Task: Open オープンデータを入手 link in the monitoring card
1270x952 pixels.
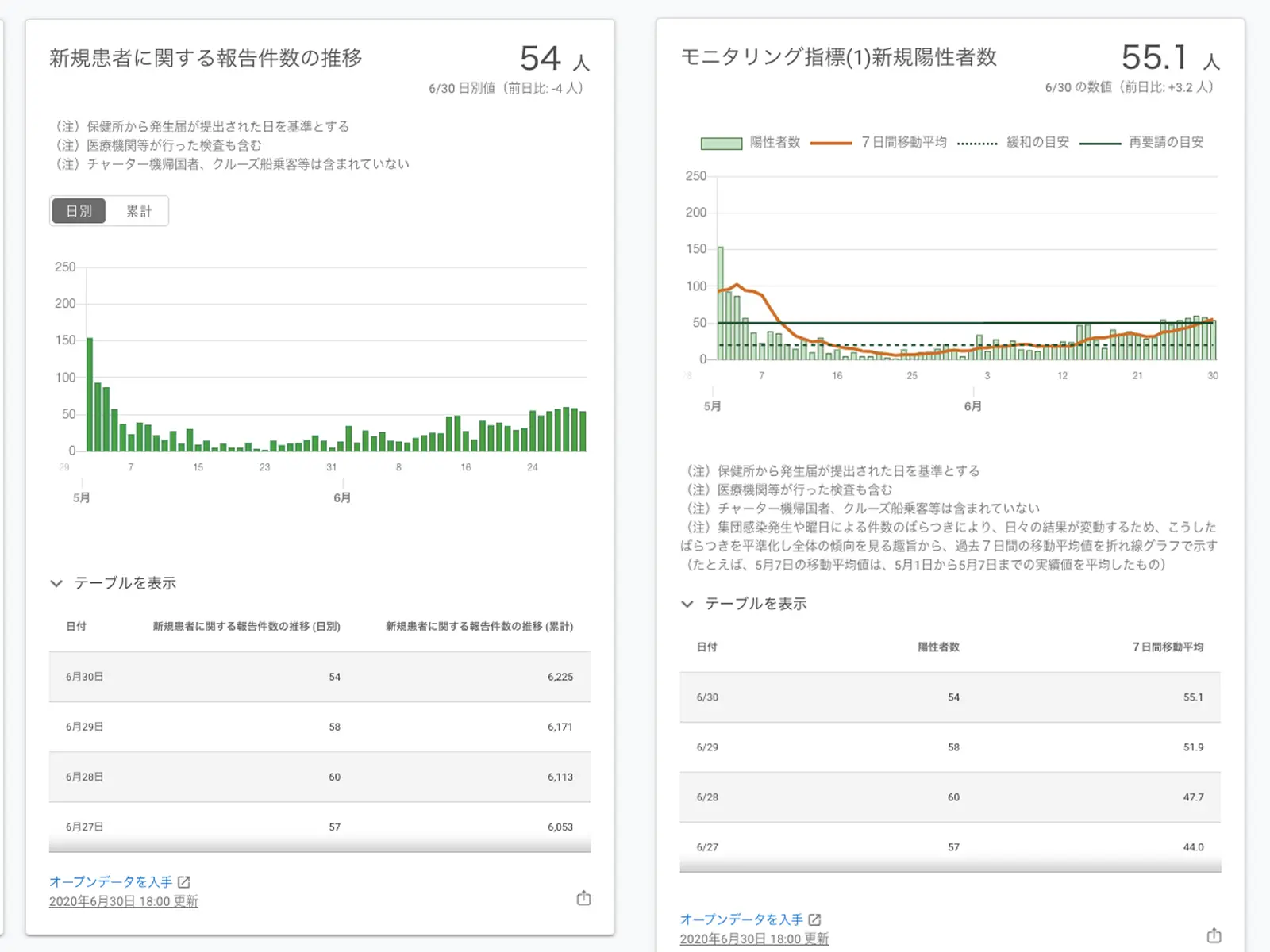Action: (741, 919)
